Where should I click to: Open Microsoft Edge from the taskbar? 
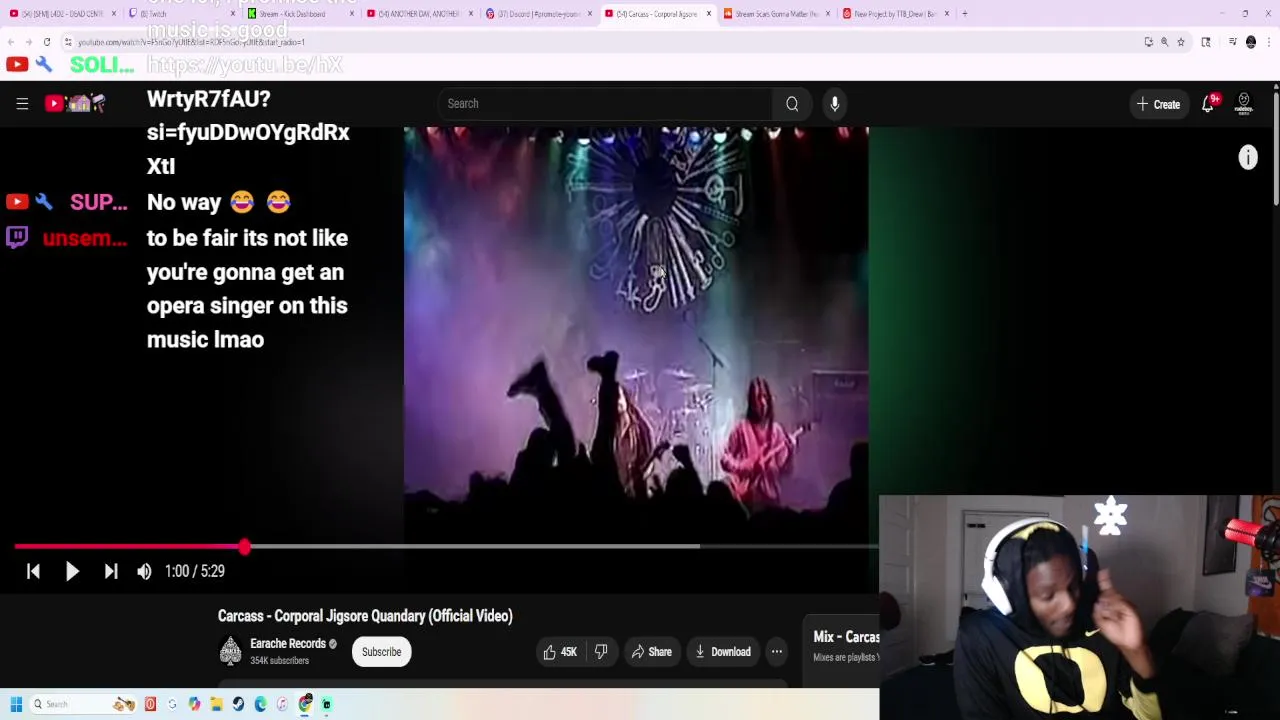(x=260, y=704)
